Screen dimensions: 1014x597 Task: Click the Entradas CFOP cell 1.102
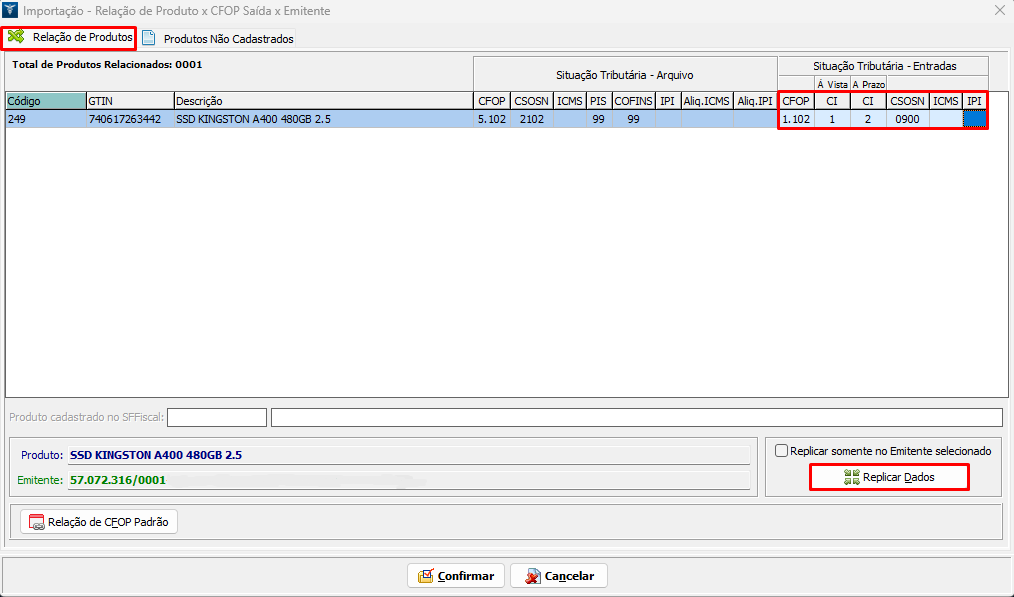pos(796,119)
